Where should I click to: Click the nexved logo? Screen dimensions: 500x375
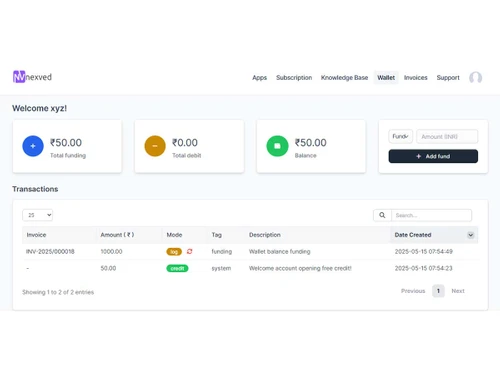pos(32,77)
